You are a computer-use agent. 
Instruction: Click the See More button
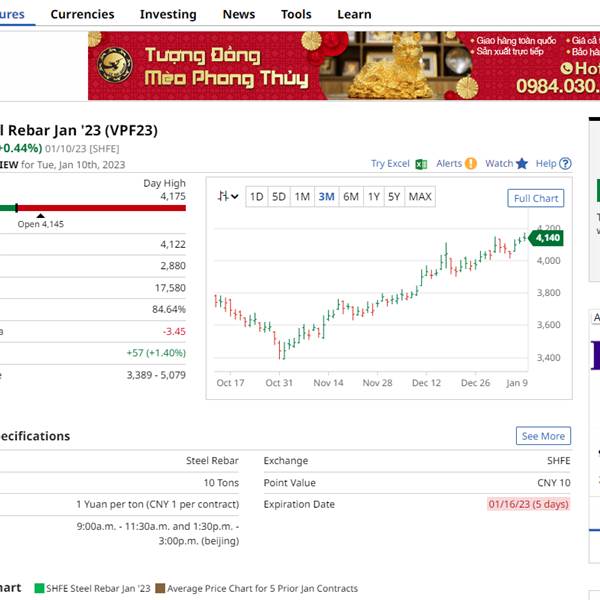pos(543,436)
